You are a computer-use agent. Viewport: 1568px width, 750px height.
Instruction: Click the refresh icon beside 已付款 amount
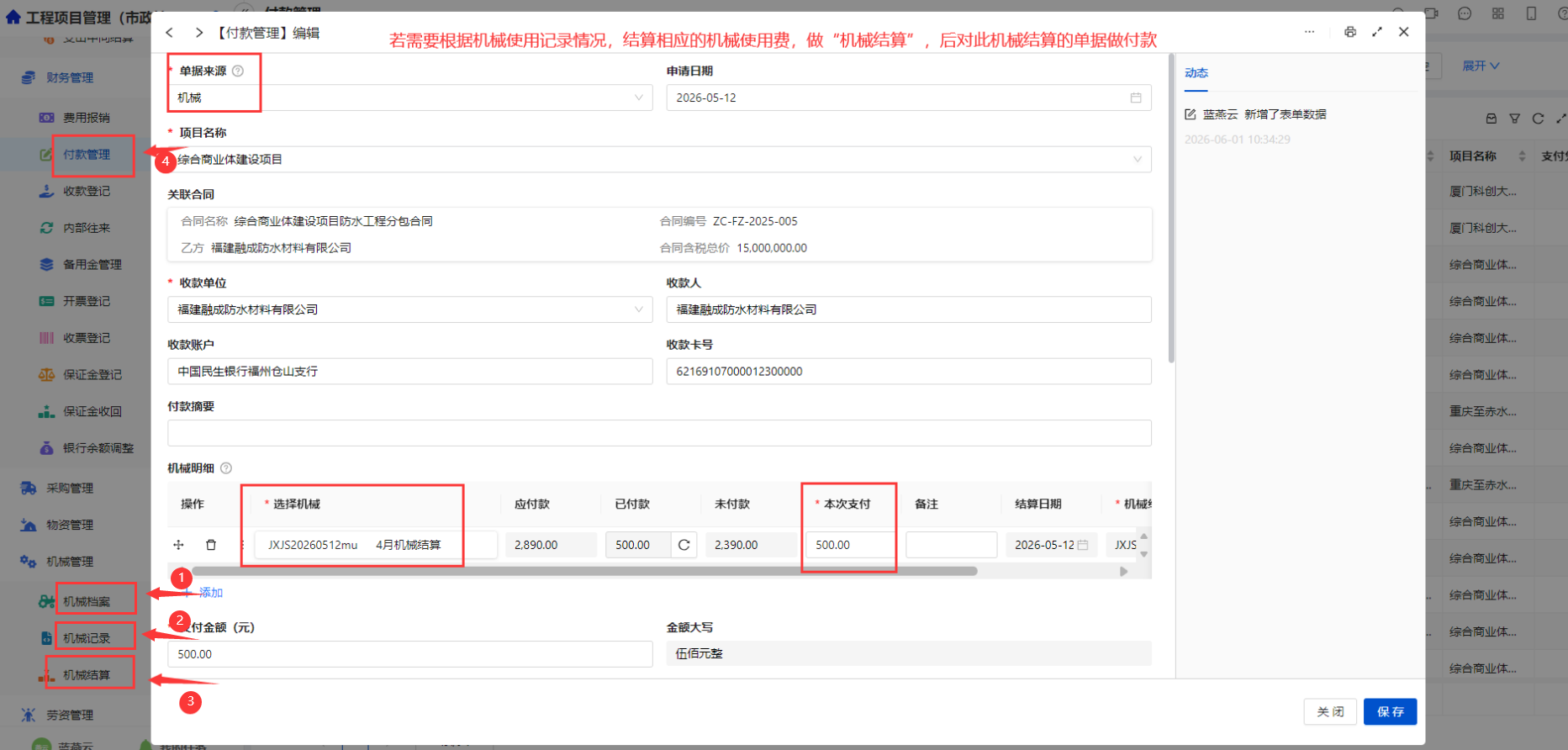pos(684,545)
